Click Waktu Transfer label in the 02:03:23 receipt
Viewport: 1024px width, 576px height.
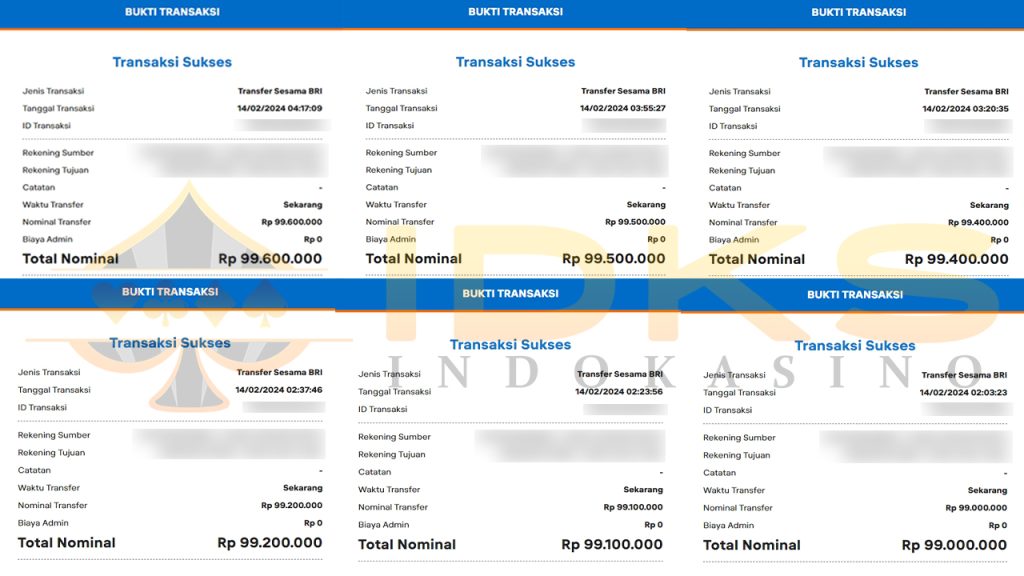point(734,490)
